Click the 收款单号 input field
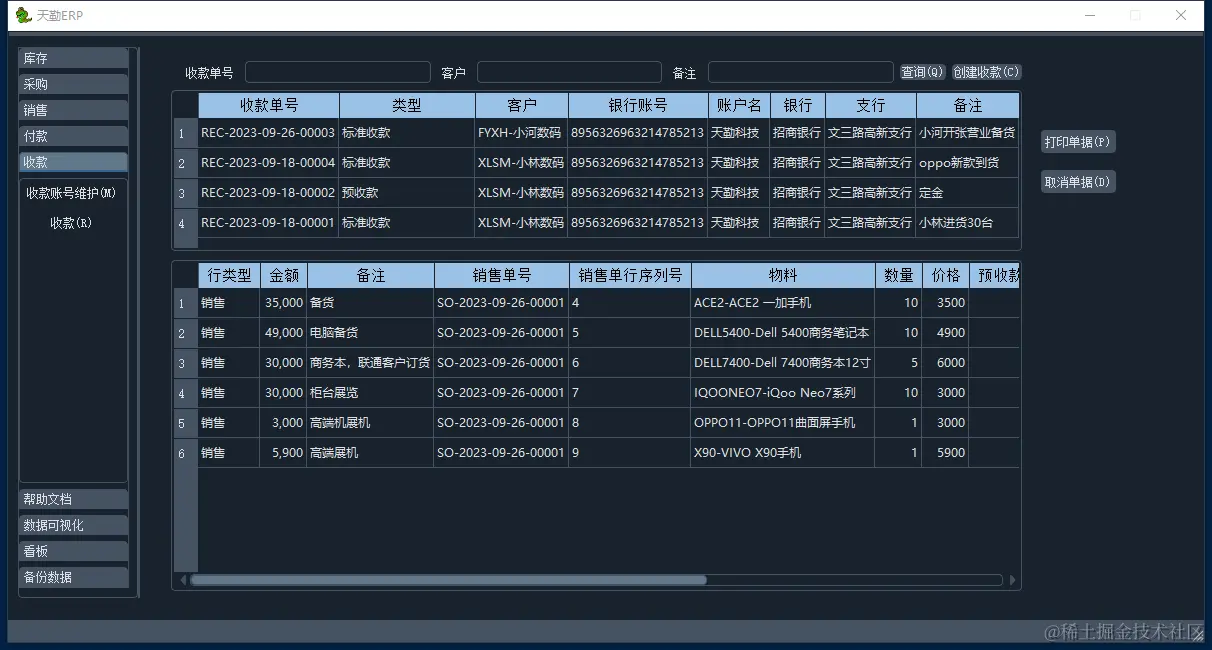Image resolution: width=1212 pixels, height=650 pixels. pos(337,71)
